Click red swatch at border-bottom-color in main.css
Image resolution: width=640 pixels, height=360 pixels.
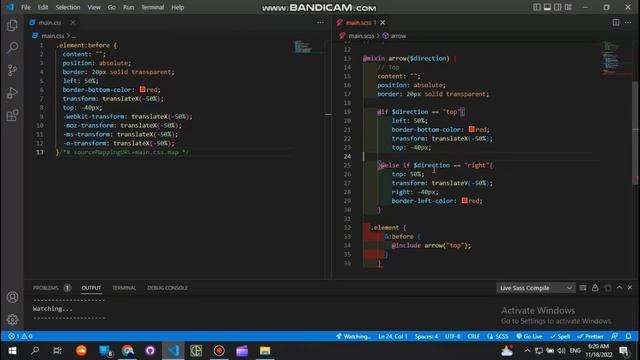(142, 89)
